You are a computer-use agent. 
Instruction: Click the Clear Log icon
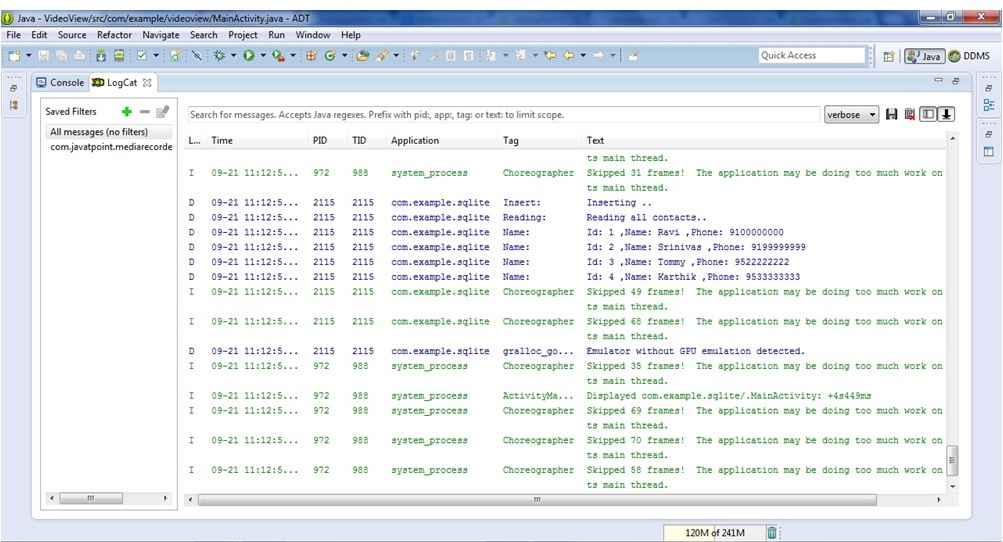click(x=909, y=115)
